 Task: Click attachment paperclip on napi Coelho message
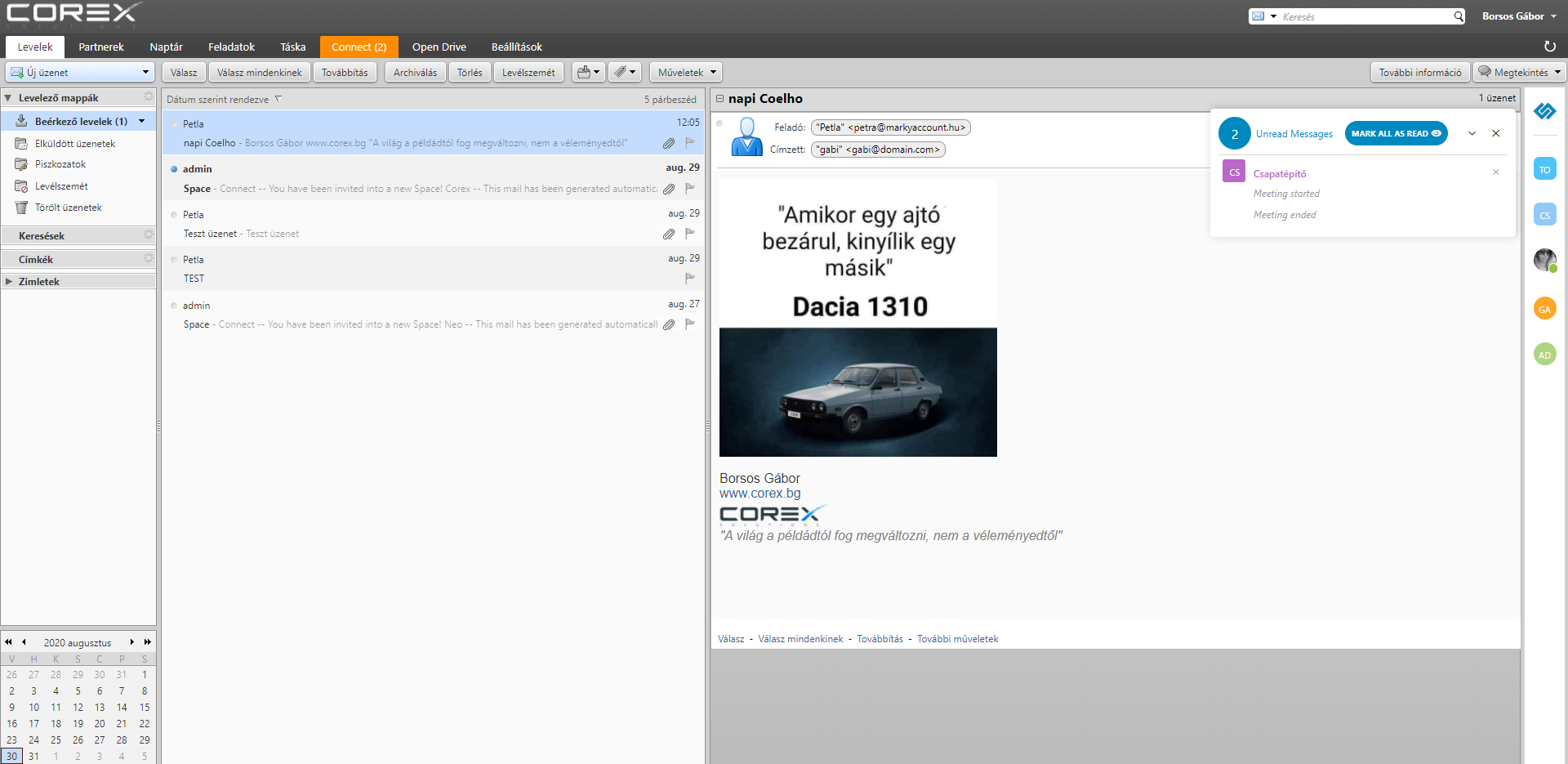pos(669,143)
